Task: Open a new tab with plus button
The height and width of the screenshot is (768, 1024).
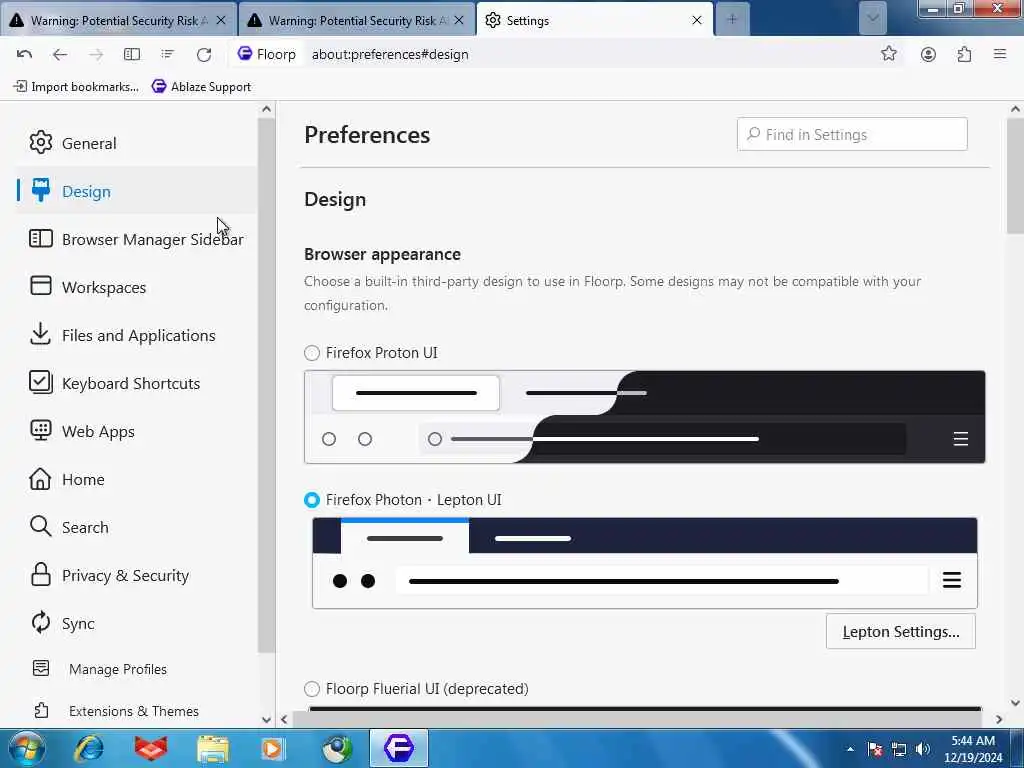Action: tap(732, 20)
